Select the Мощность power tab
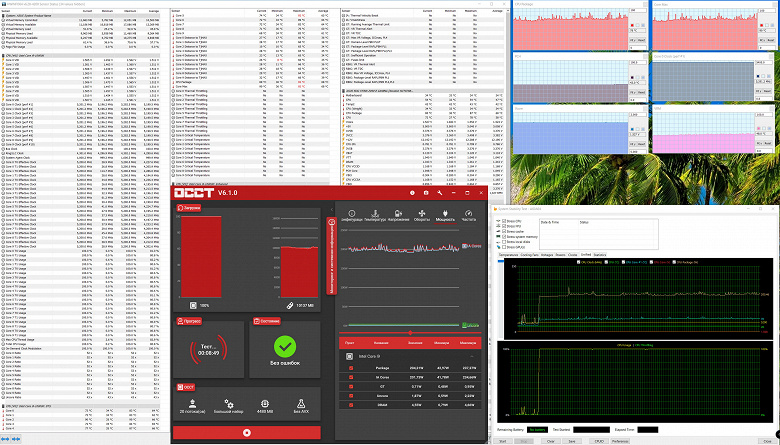Image resolution: width=780 pixels, height=445 pixels. point(445,216)
